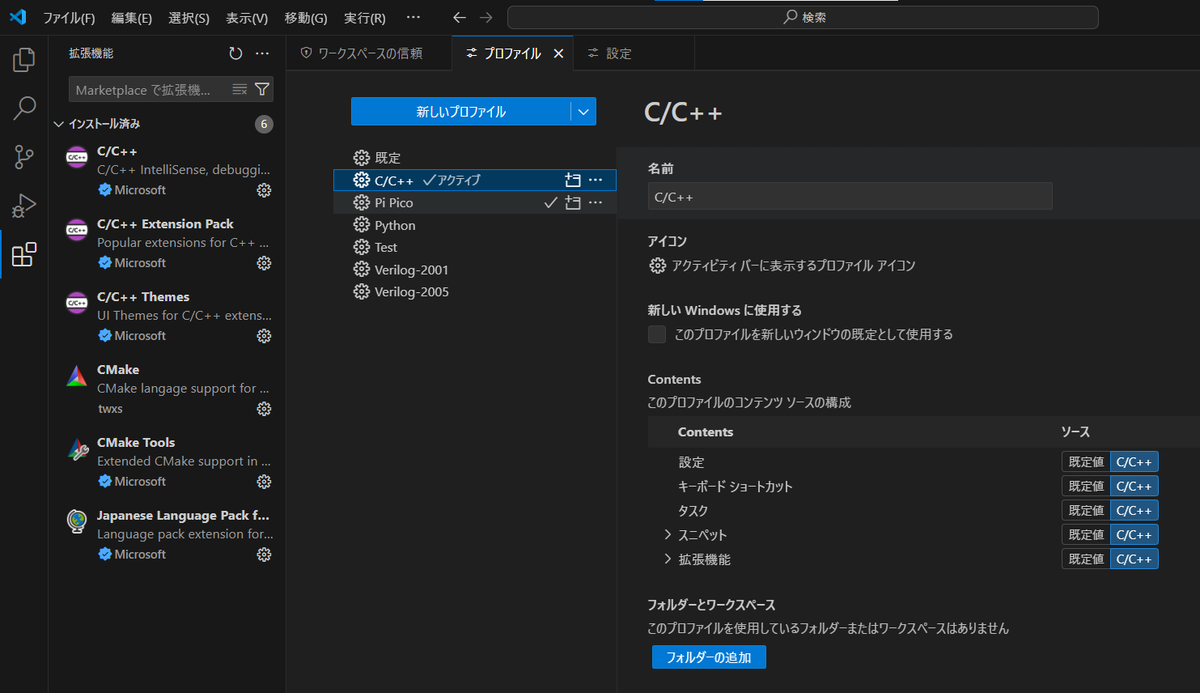This screenshot has height=693, width=1200.
Task: Expand the スニペット contents row
Action: pos(668,535)
